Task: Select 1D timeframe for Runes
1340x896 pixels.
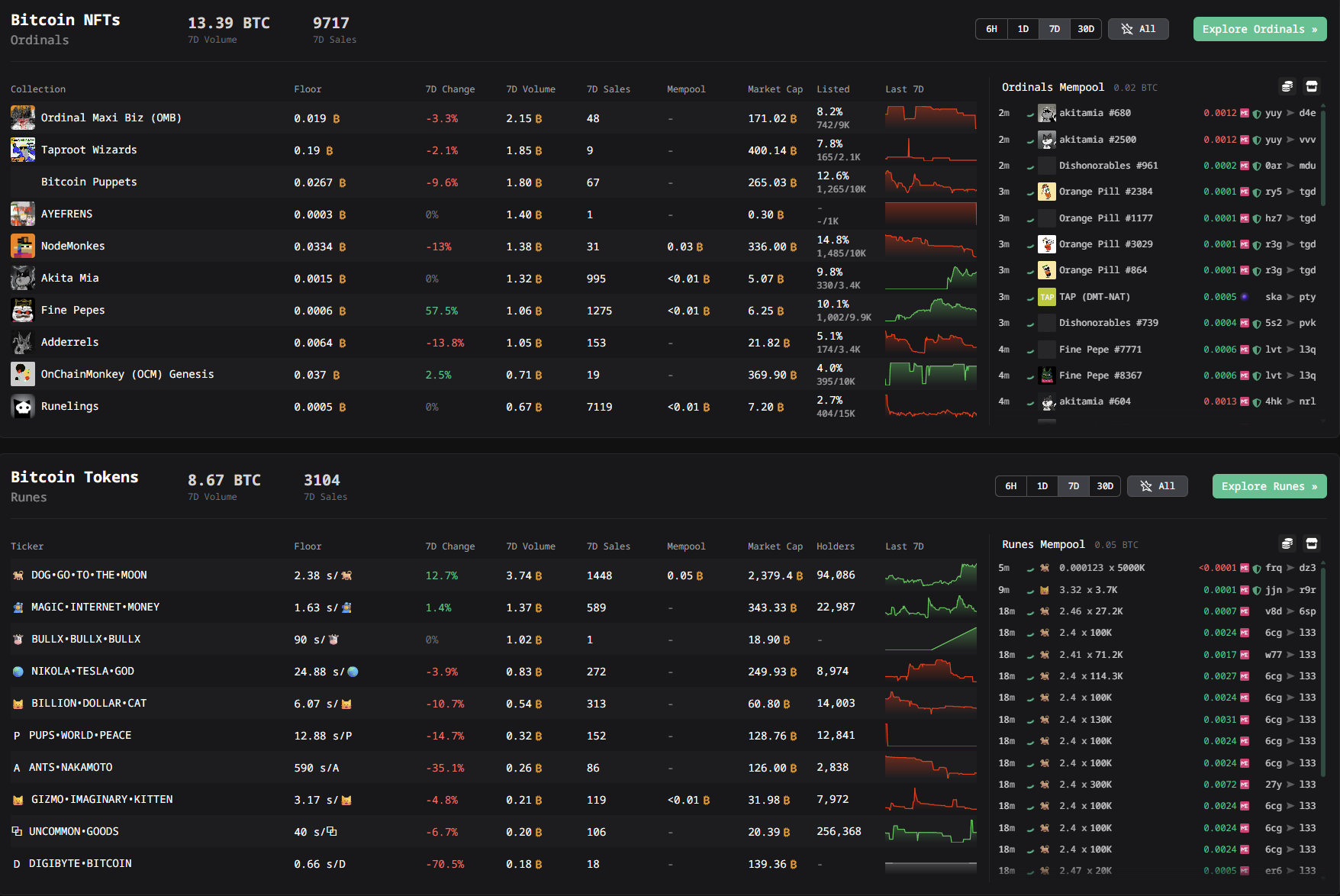Action: 1042,486
